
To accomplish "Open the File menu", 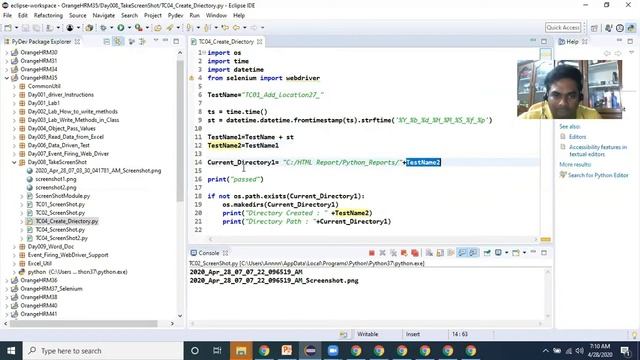I will 7,16.
